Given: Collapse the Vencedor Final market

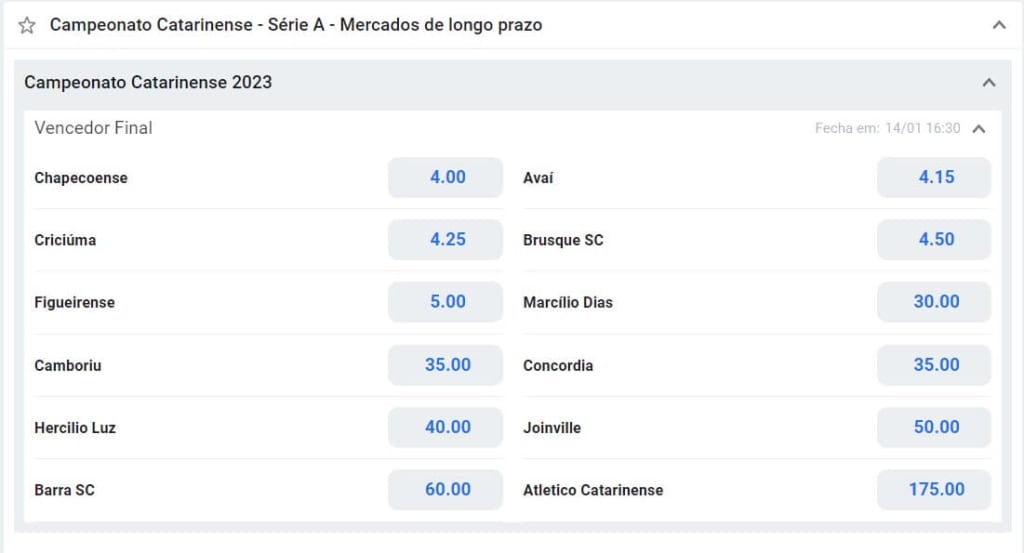Looking at the screenshot, I should click(x=978, y=129).
